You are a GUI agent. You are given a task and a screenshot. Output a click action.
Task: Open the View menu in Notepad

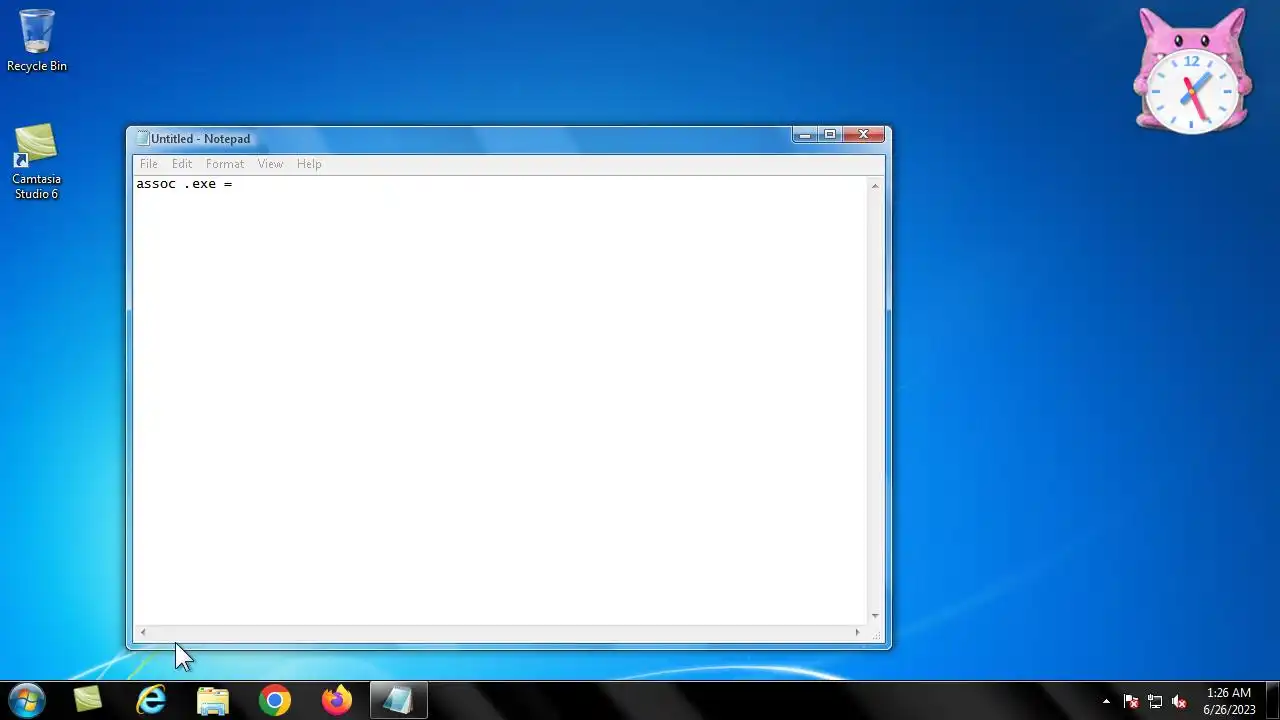point(270,164)
